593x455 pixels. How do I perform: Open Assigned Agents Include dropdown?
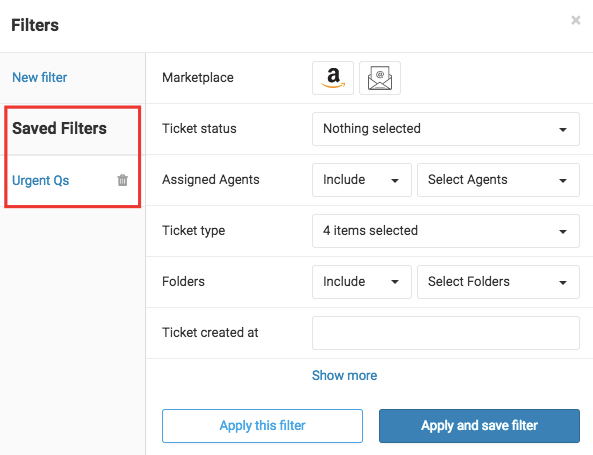tap(362, 180)
